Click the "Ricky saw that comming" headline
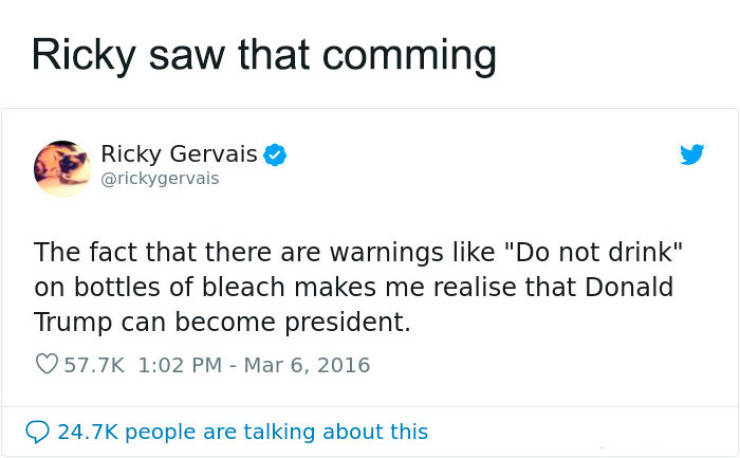 pos(264,56)
